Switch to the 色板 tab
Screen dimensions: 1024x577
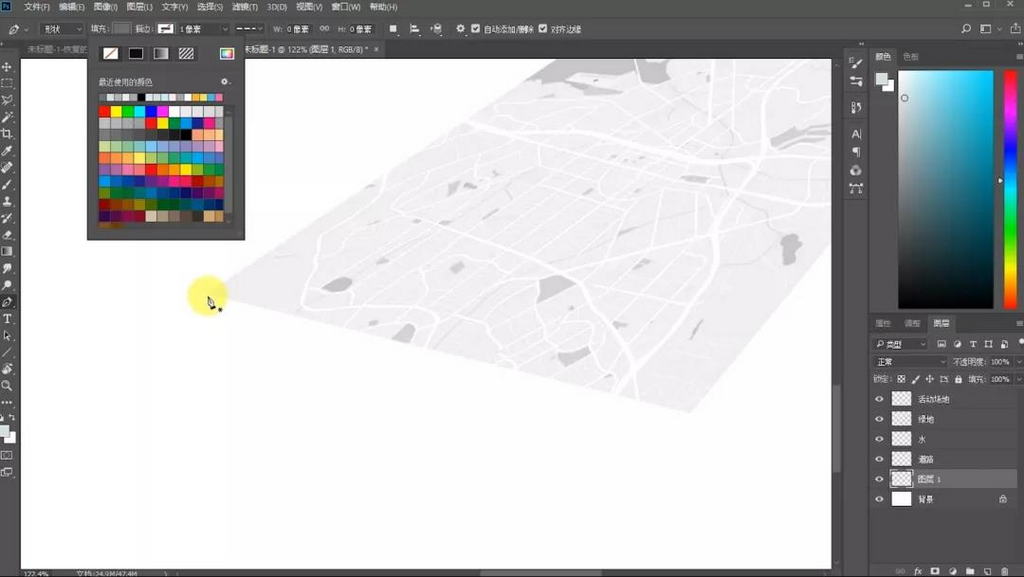[x=910, y=57]
